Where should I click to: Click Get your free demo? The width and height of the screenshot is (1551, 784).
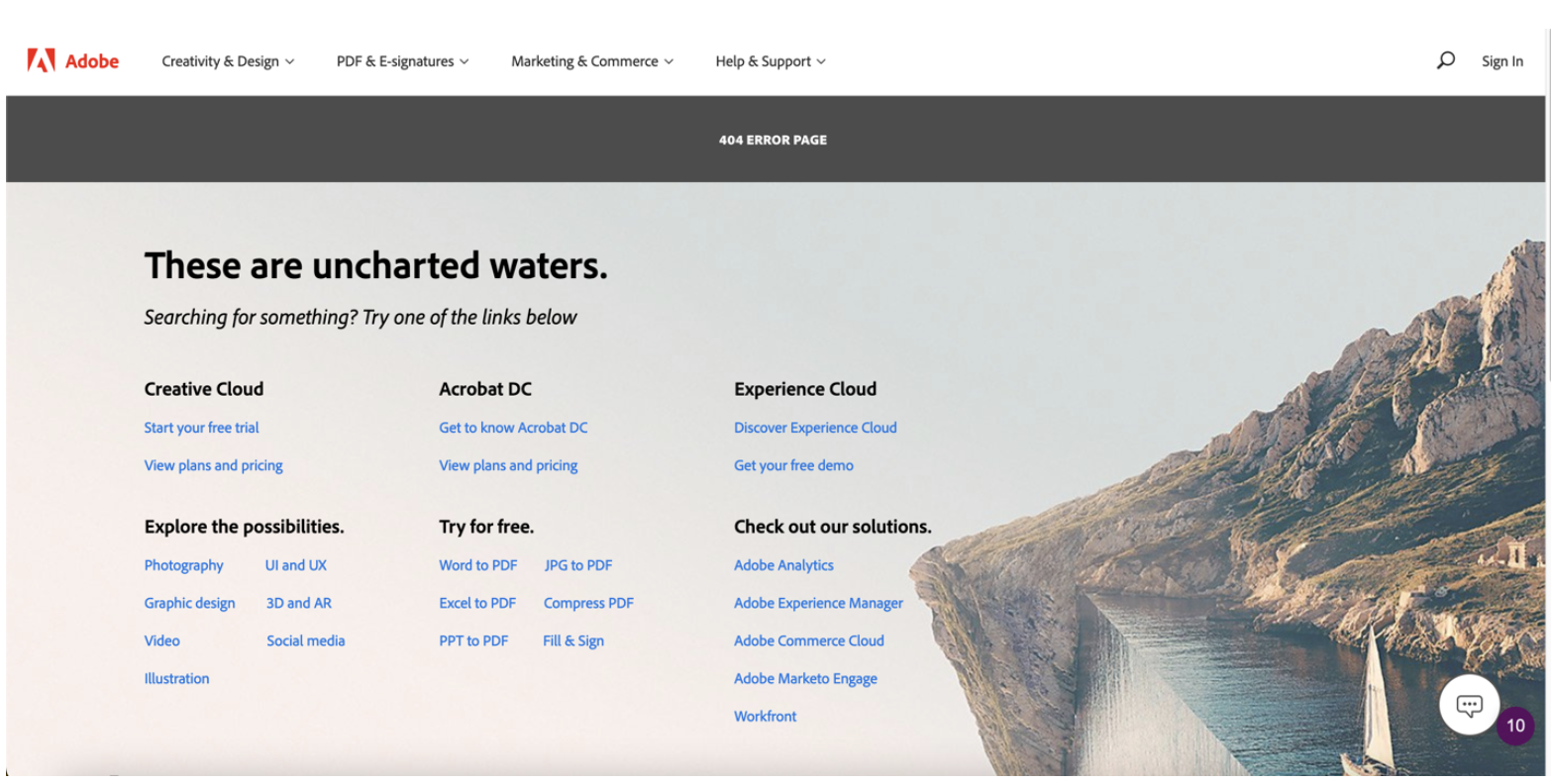point(793,465)
